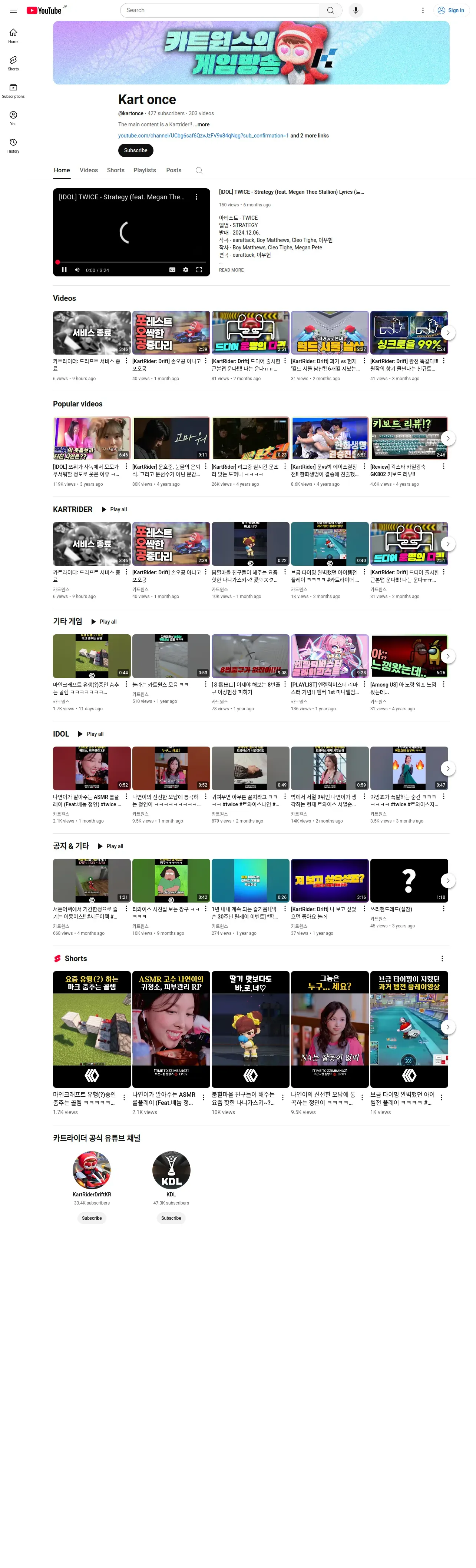The width and height of the screenshot is (476, 1568).
Task: Click the Sign in button
Action: [x=451, y=10]
